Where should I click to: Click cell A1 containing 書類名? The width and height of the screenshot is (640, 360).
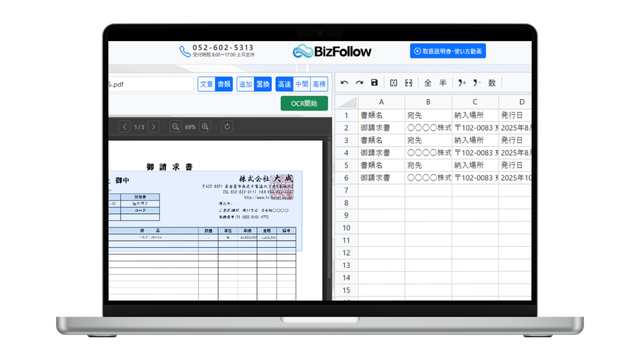pyautogui.click(x=381, y=116)
